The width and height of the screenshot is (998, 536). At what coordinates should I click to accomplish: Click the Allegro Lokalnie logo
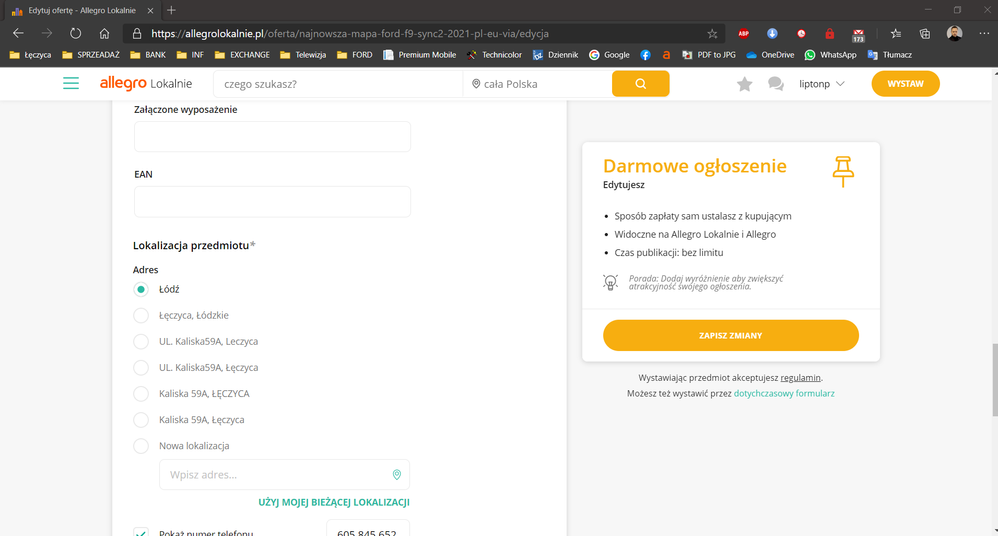click(146, 83)
